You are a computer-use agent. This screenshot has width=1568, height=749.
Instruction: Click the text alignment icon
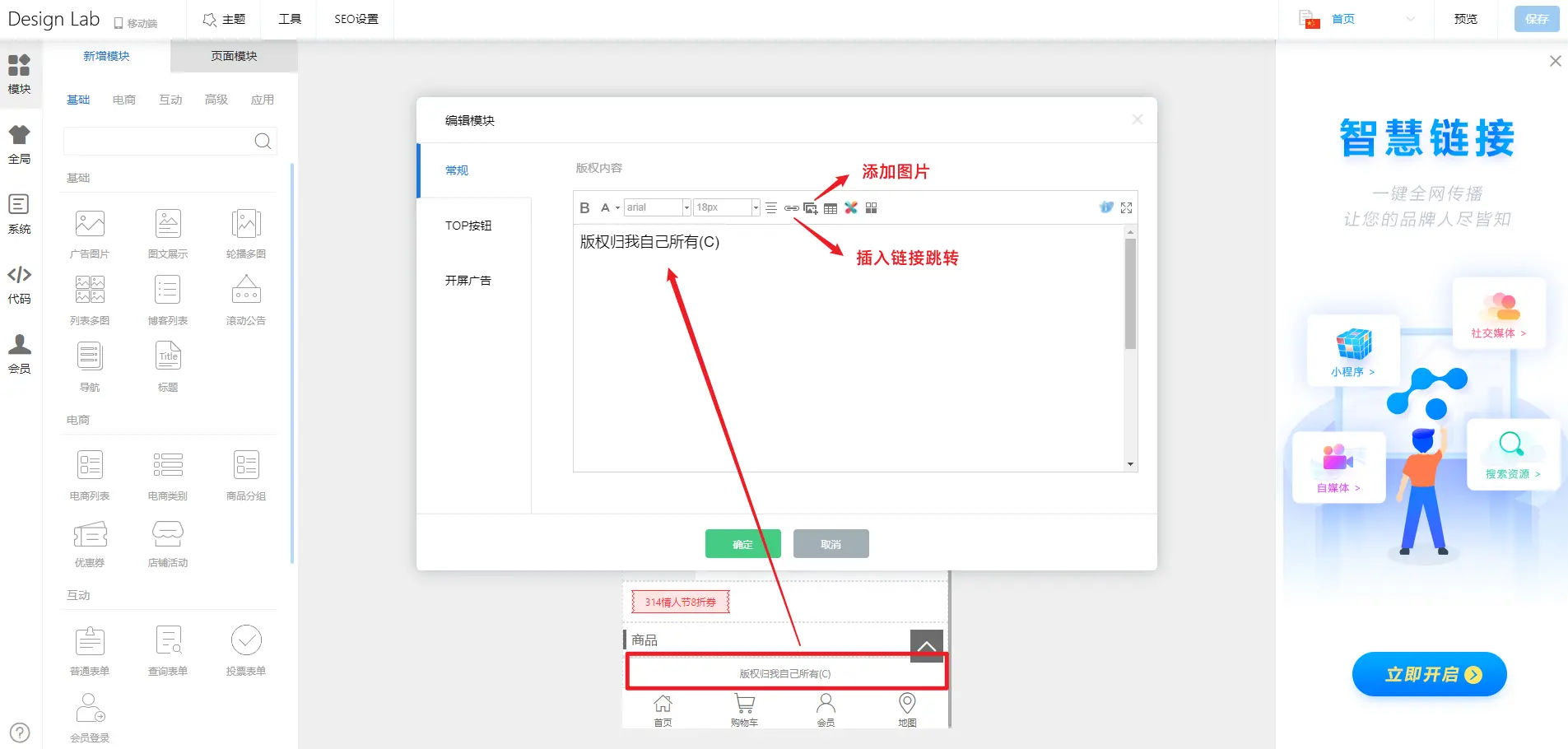tap(771, 208)
